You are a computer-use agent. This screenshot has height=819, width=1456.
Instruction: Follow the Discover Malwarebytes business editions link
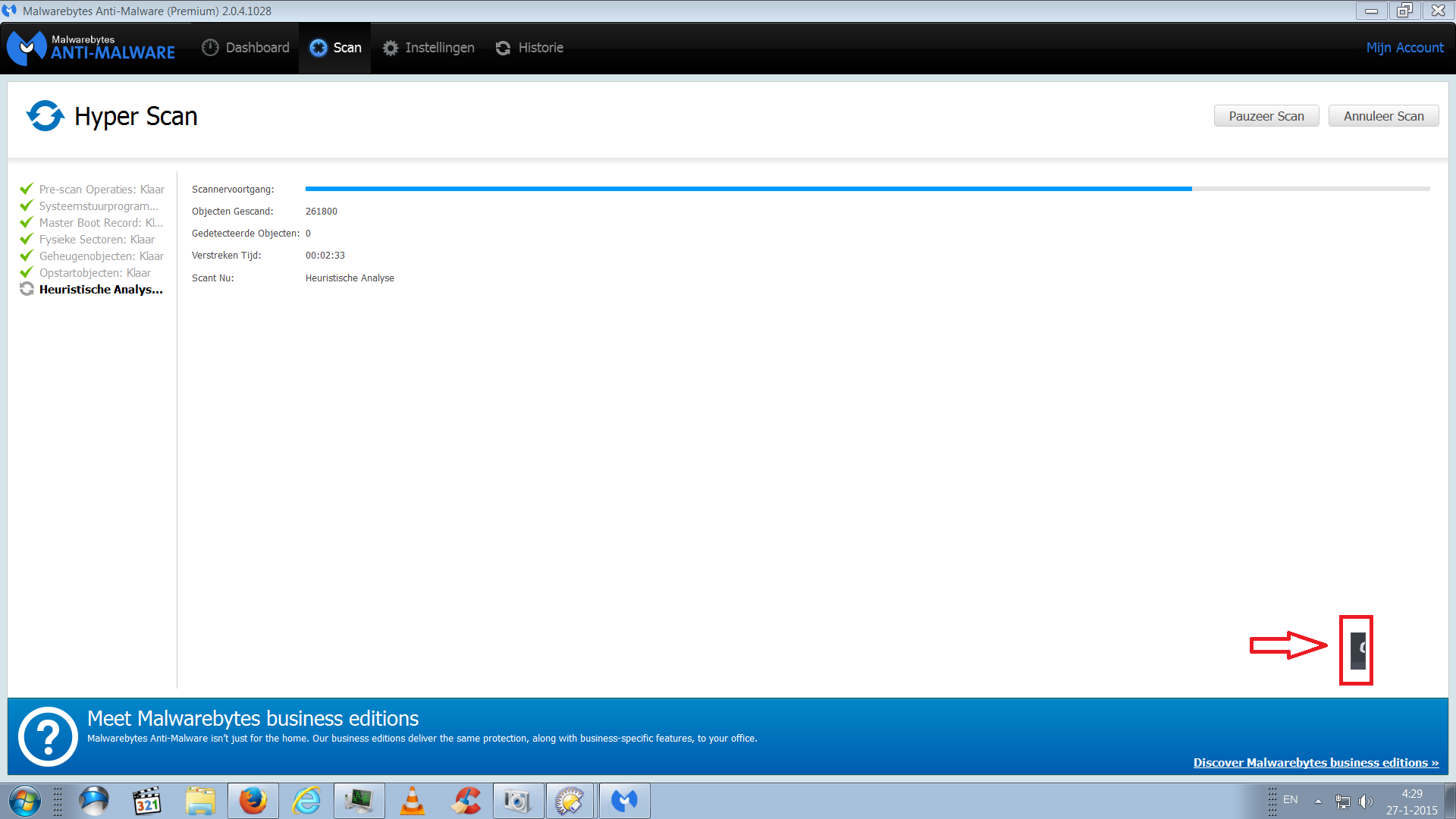click(x=1316, y=763)
